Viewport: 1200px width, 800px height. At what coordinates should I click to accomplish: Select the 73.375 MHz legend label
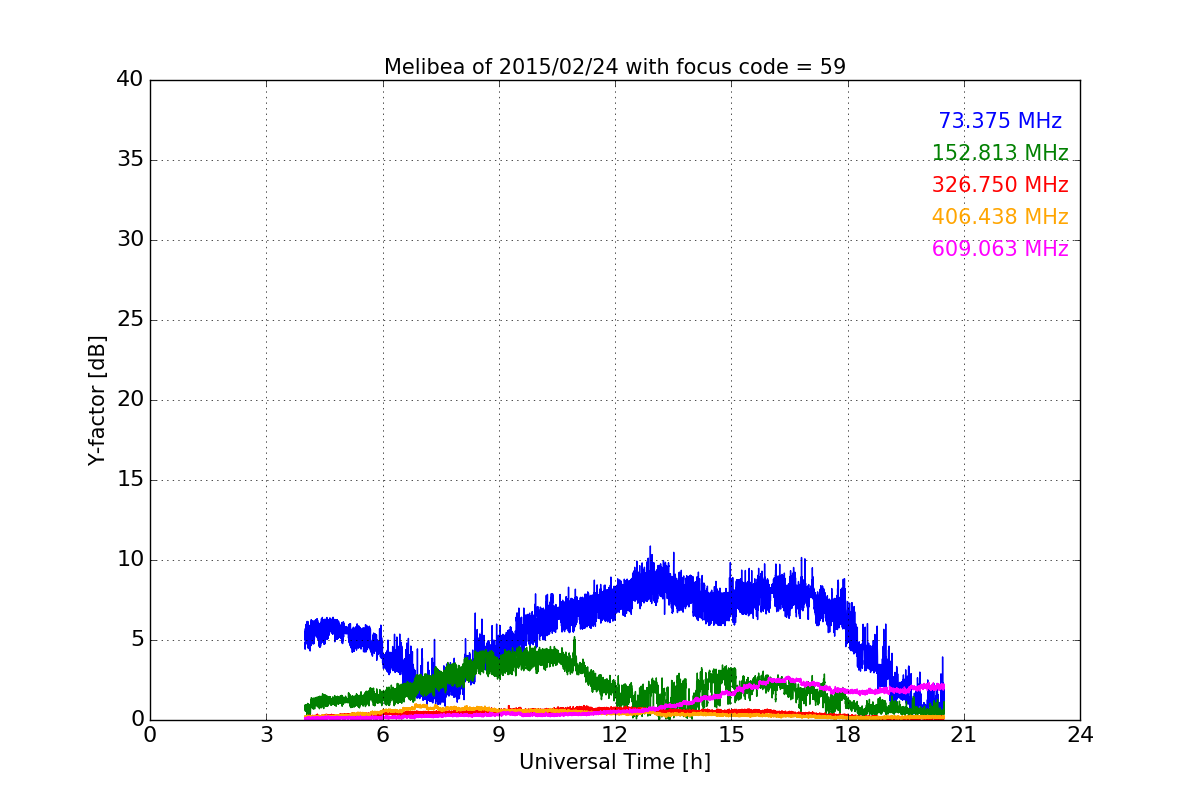pyautogui.click(x=1000, y=121)
